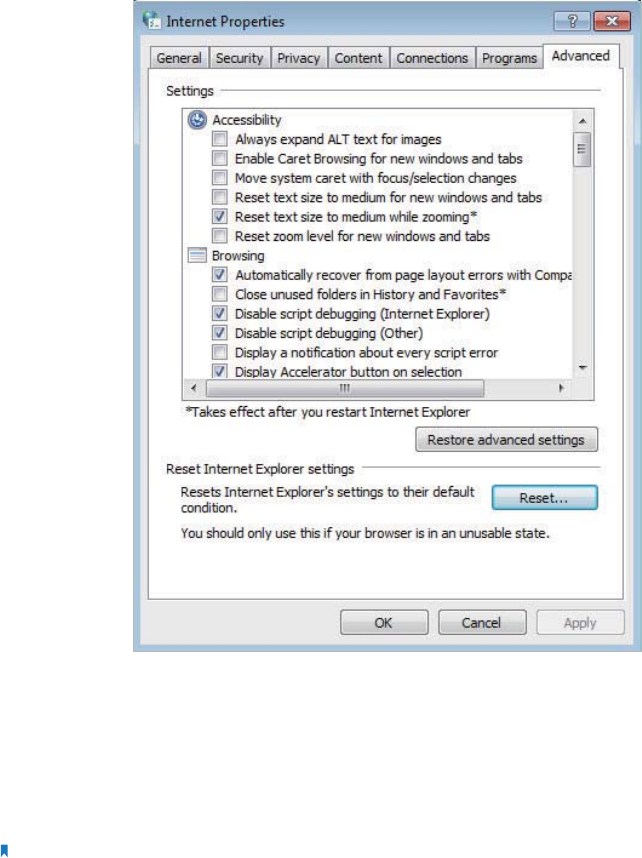Click the settings list scroll up arrow
The image size is (642, 858).
pos(582,121)
